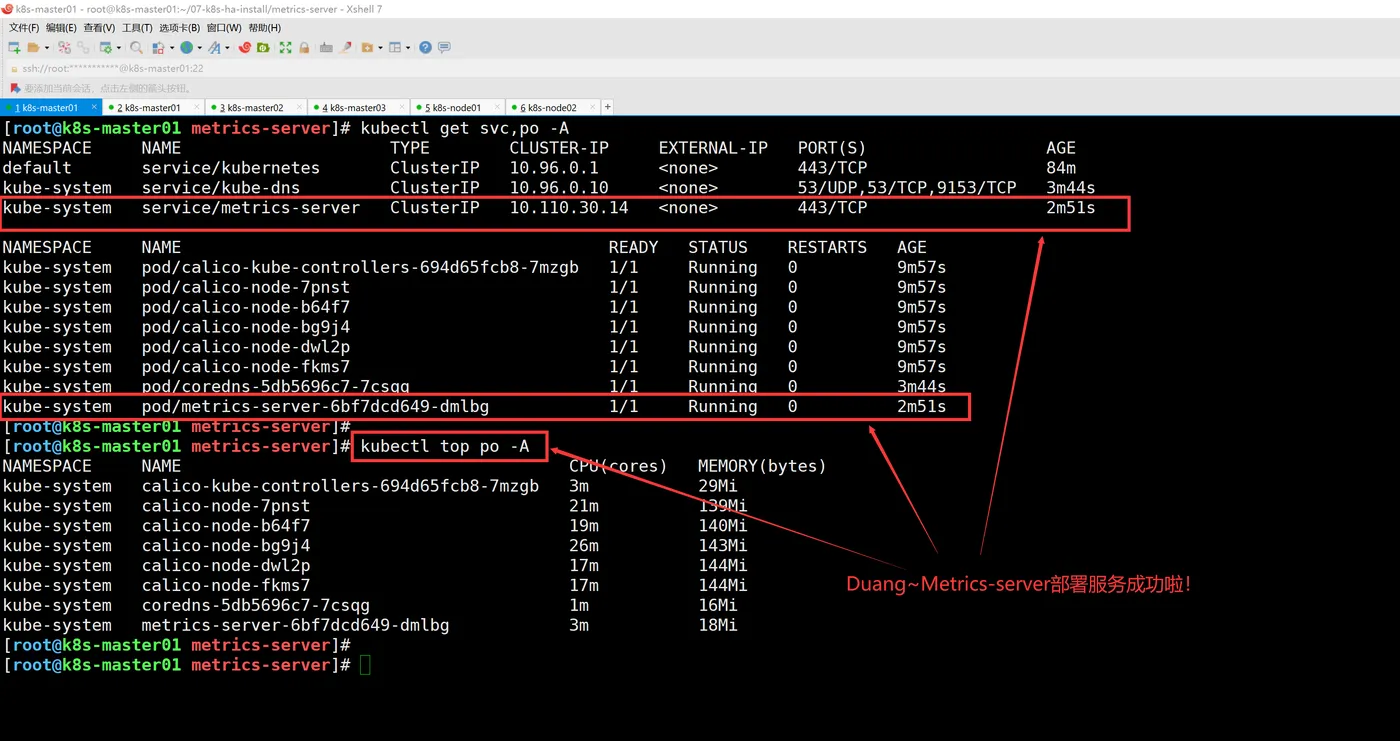Click the command 'kubectl get svc,po -A'

[x=465, y=128]
